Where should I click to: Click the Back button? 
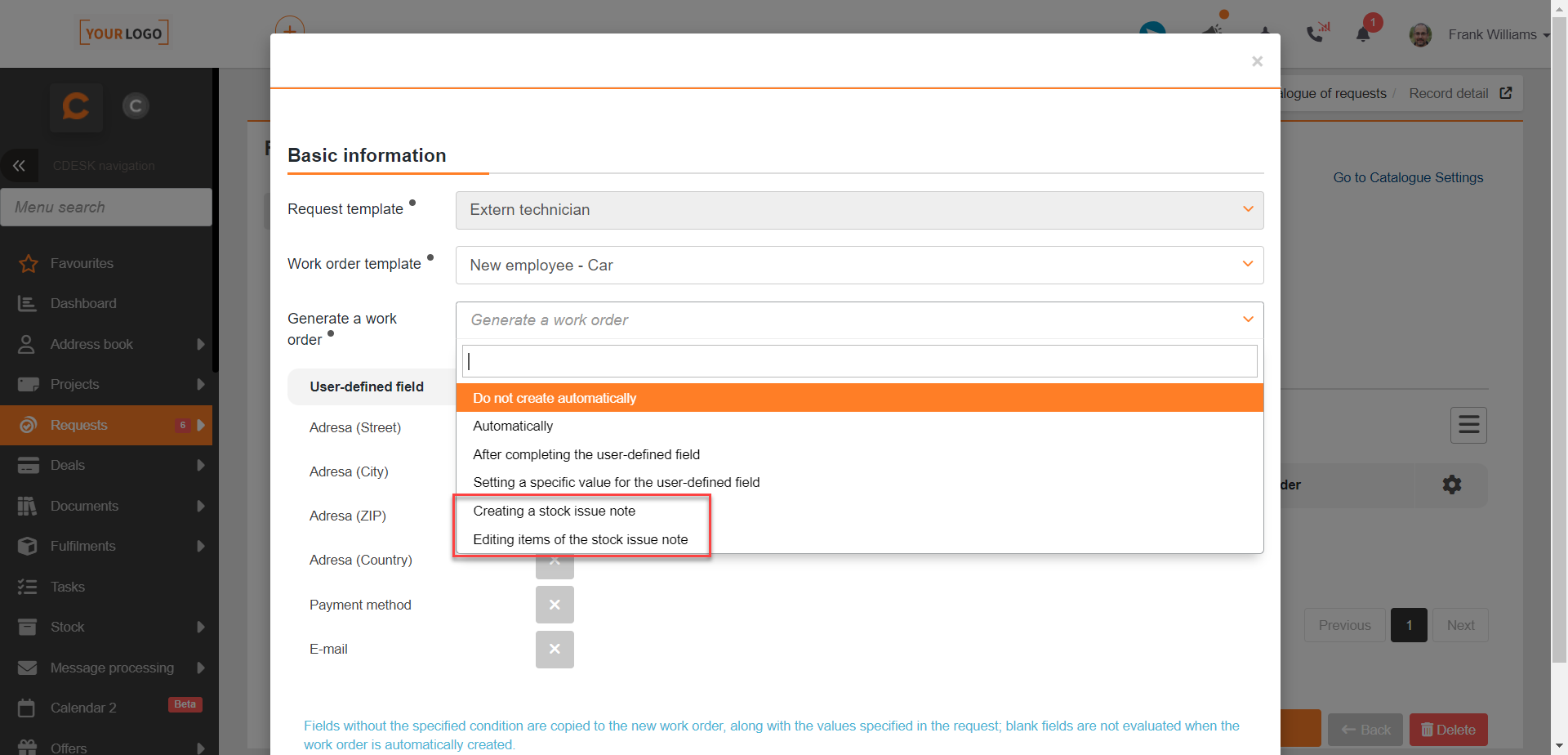pyautogui.click(x=1365, y=730)
